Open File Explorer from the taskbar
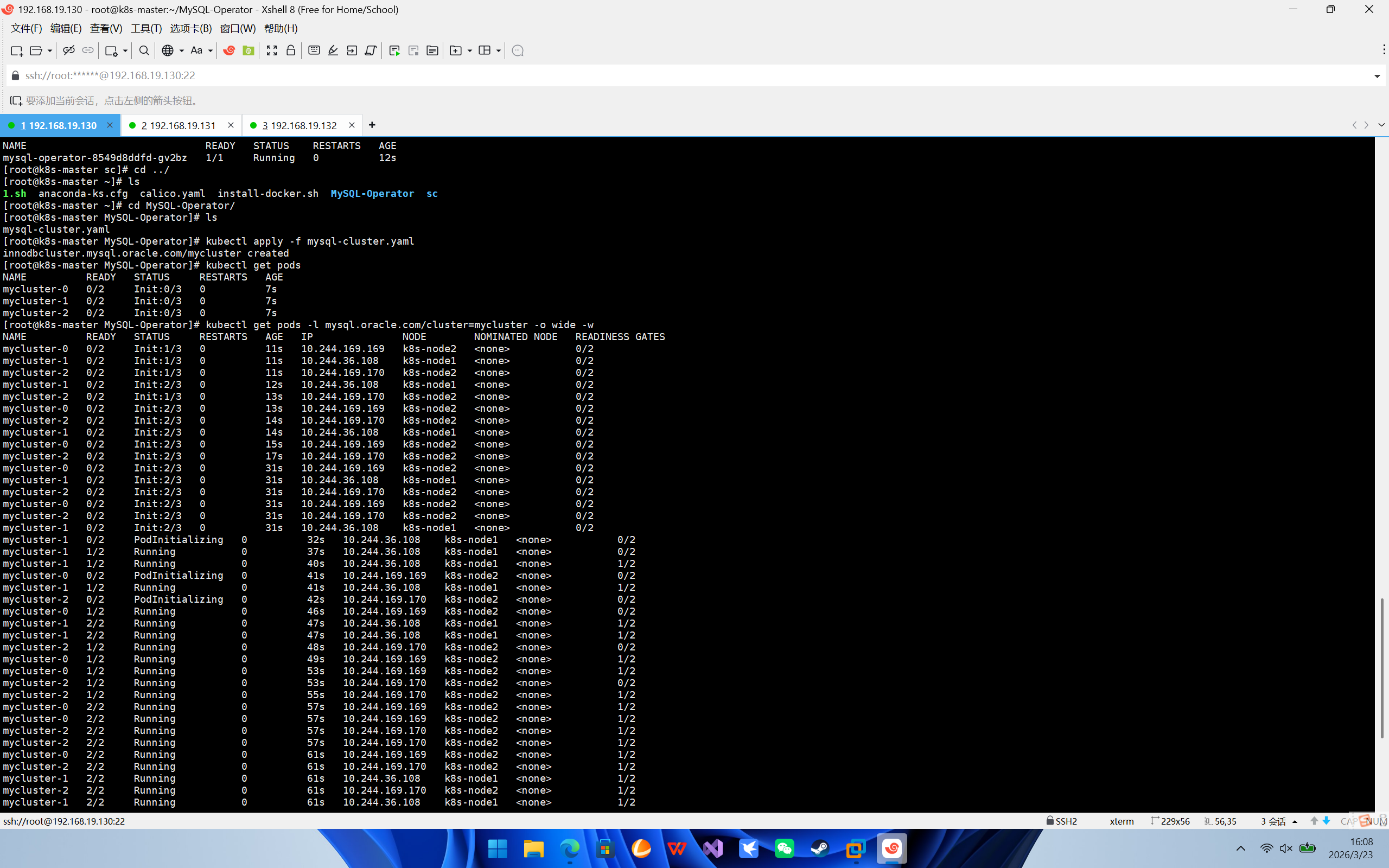Screen dimensions: 1389x868 click(533, 848)
